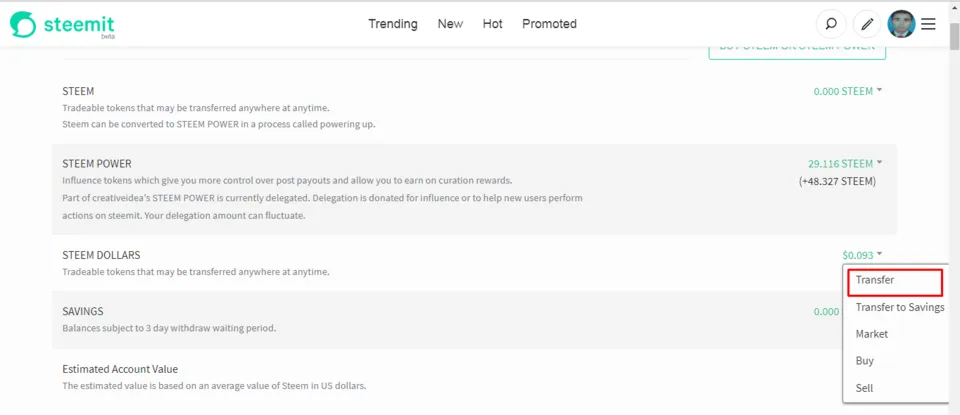Choose Sell in the dropdown menu
960x415 pixels.
point(864,388)
